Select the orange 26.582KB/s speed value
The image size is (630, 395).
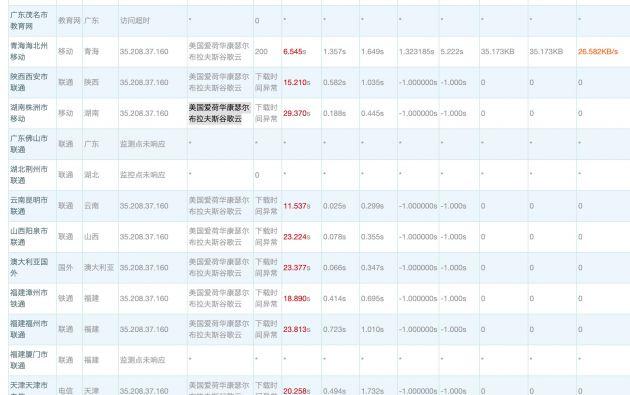pyautogui.click(x=598, y=51)
